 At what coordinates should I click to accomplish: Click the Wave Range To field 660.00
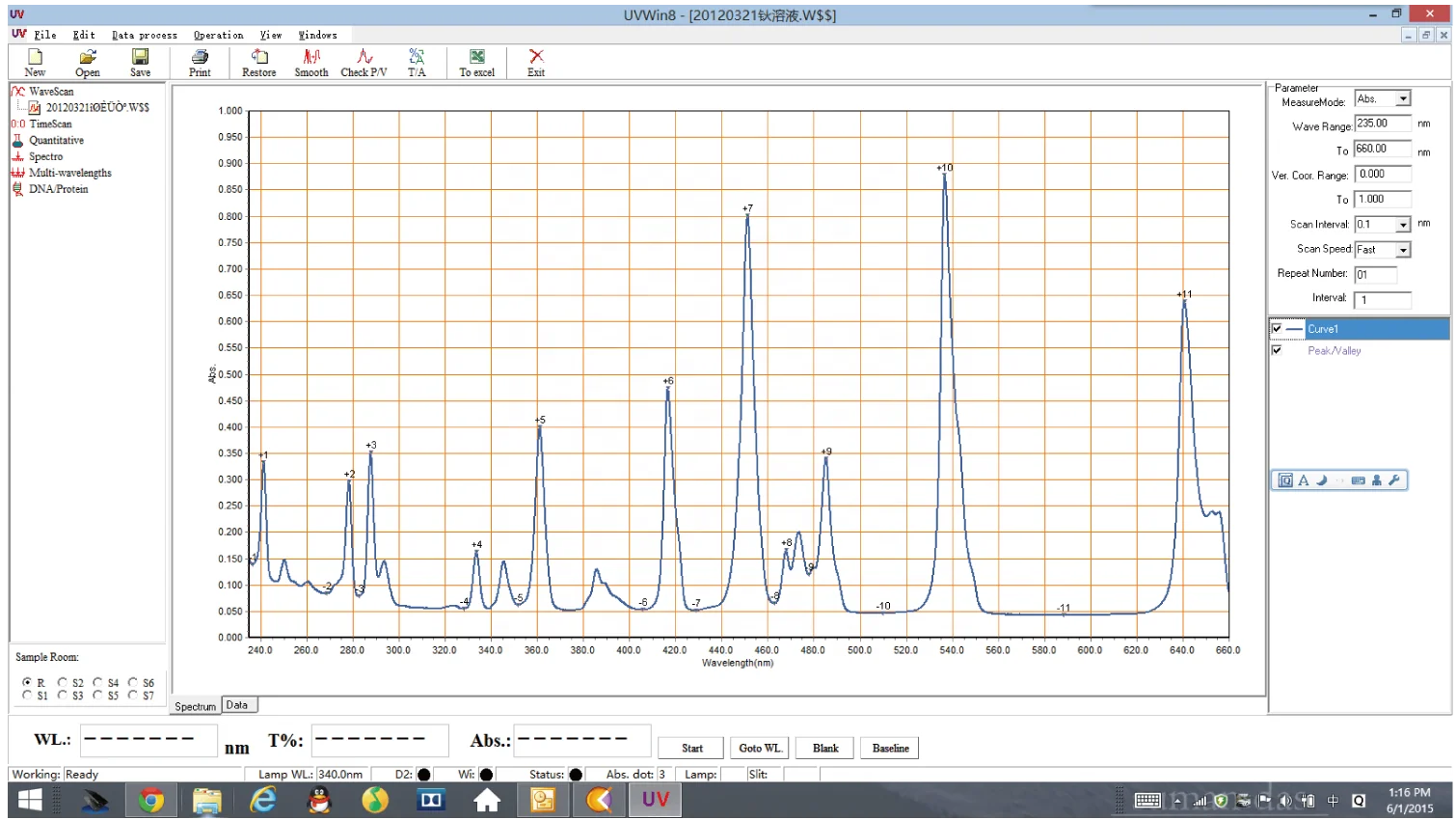(1383, 149)
